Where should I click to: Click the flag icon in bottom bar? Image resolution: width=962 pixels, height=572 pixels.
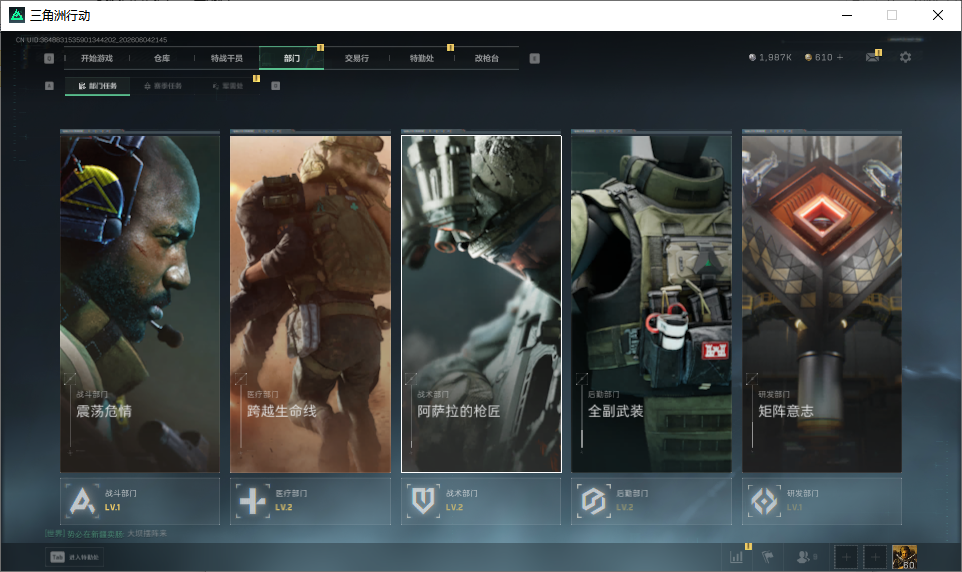768,557
